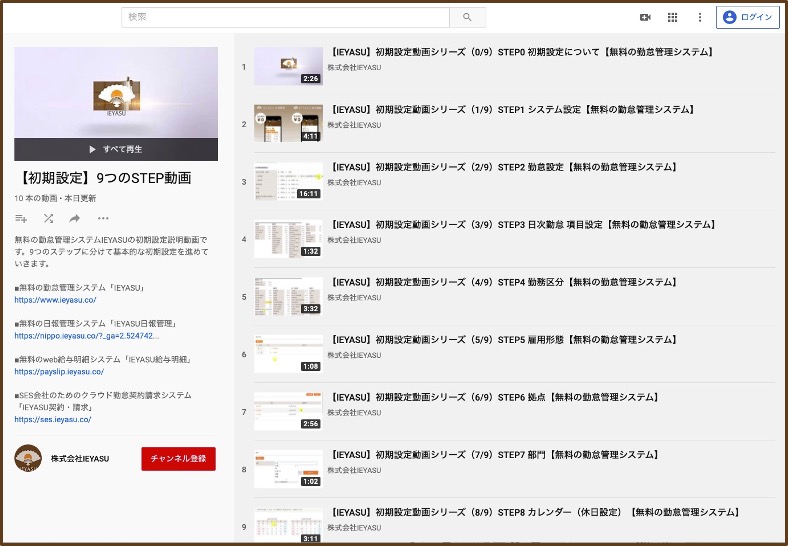Open STEP8 カレンダー video title
788x546 pixels.
pos(535,512)
